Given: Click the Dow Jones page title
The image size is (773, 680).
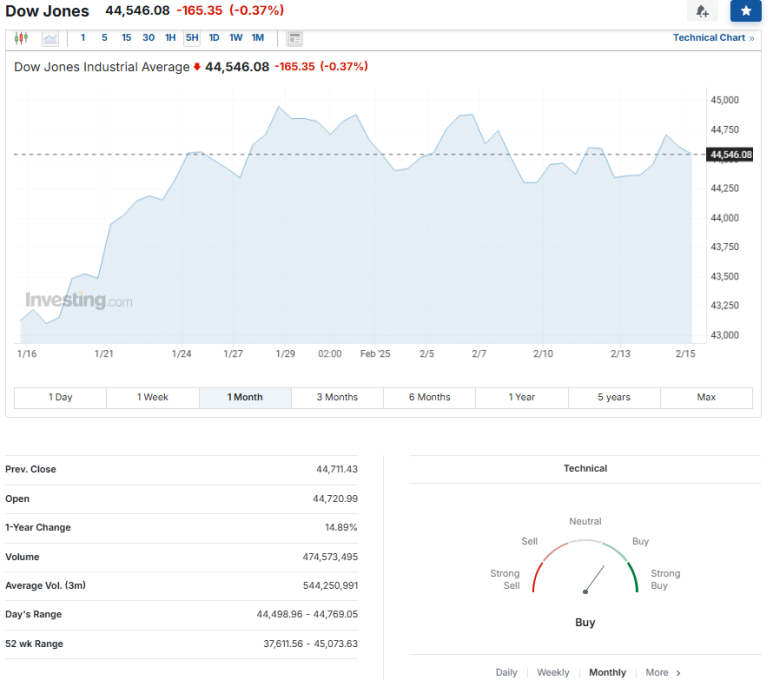Looking at the screenshot, I should coord(47,11).
